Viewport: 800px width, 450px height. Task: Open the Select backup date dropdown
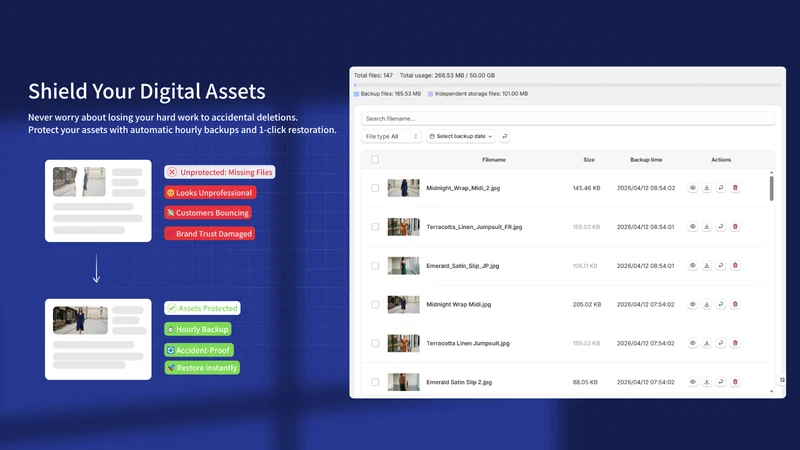coord(461,136)
